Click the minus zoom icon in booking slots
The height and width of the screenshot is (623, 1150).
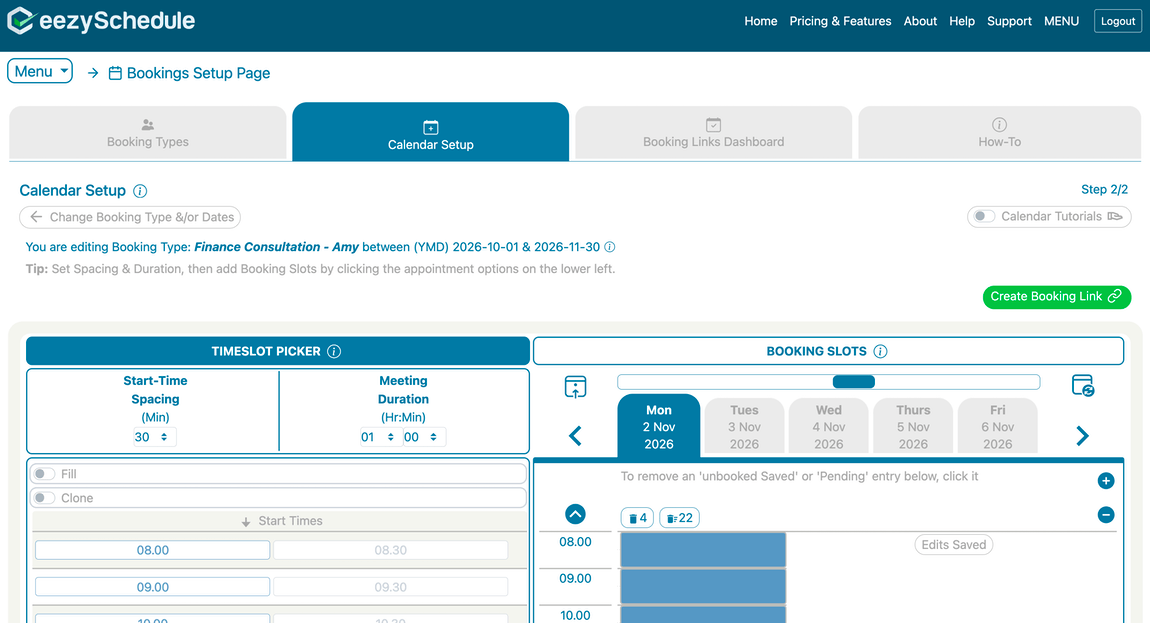tap(1106, 515)
